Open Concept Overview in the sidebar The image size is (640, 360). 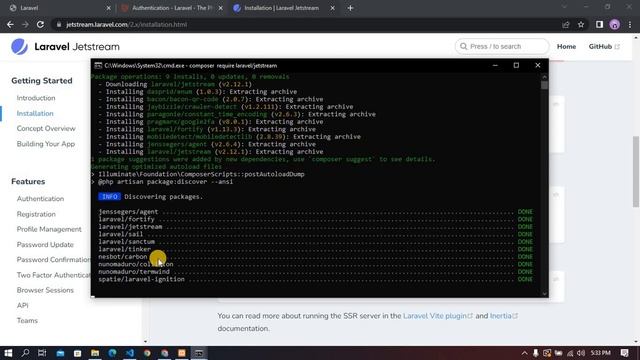[46, 129]
